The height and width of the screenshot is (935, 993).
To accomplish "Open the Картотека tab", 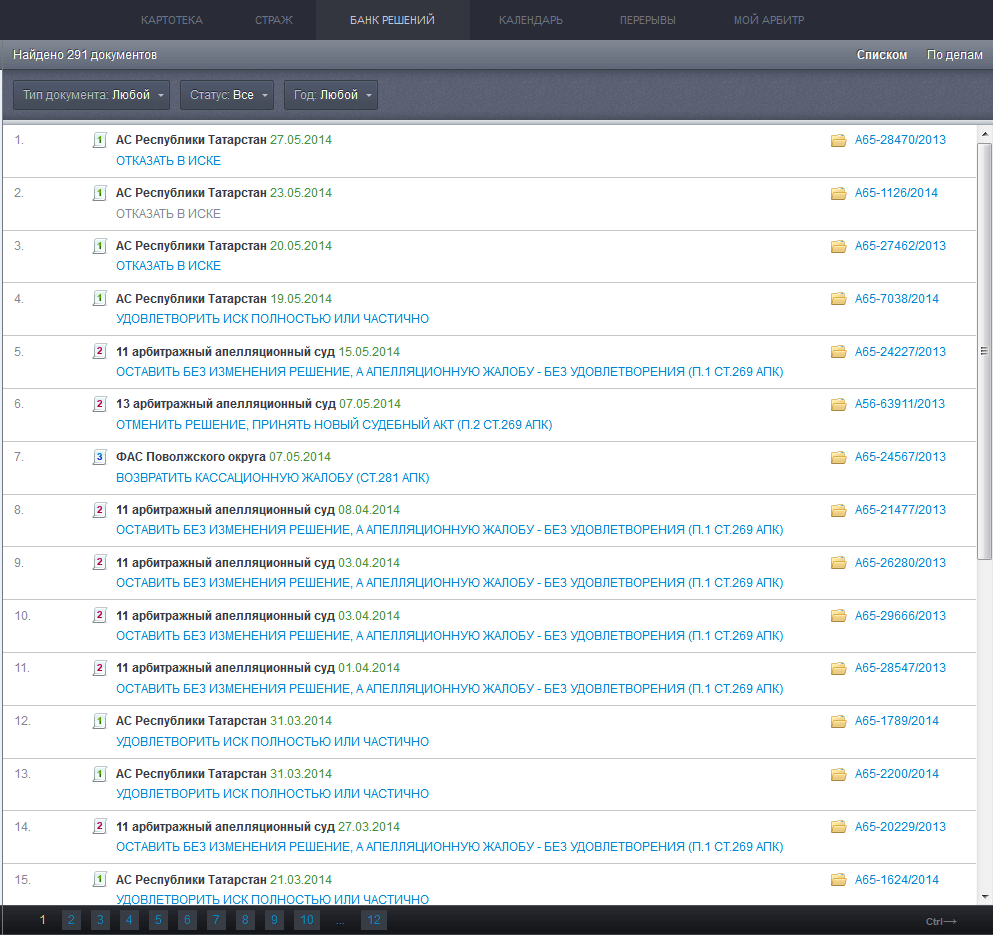I will [x=172, y=20].
